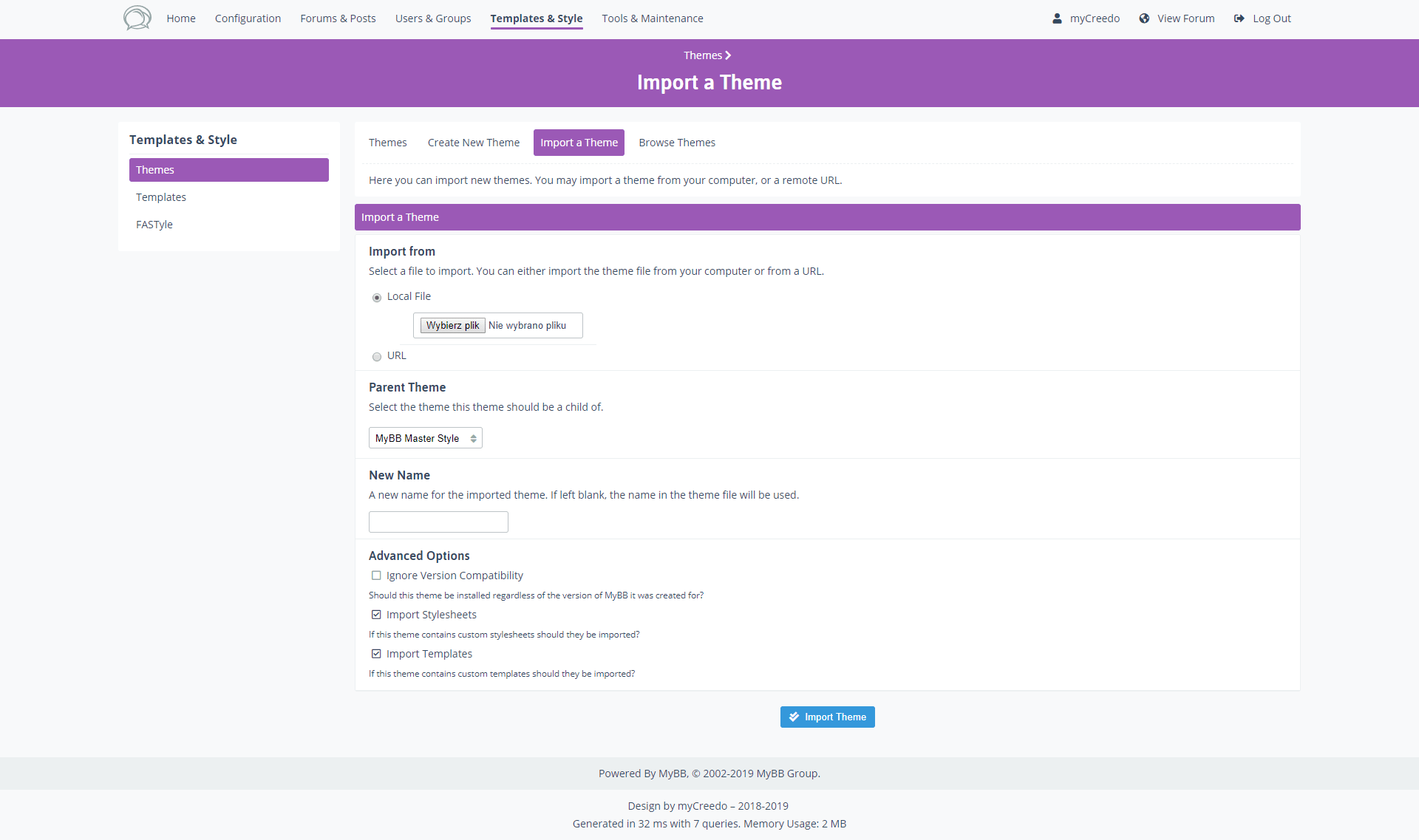Switch to the Browse Themes tab

coord(676,143)
